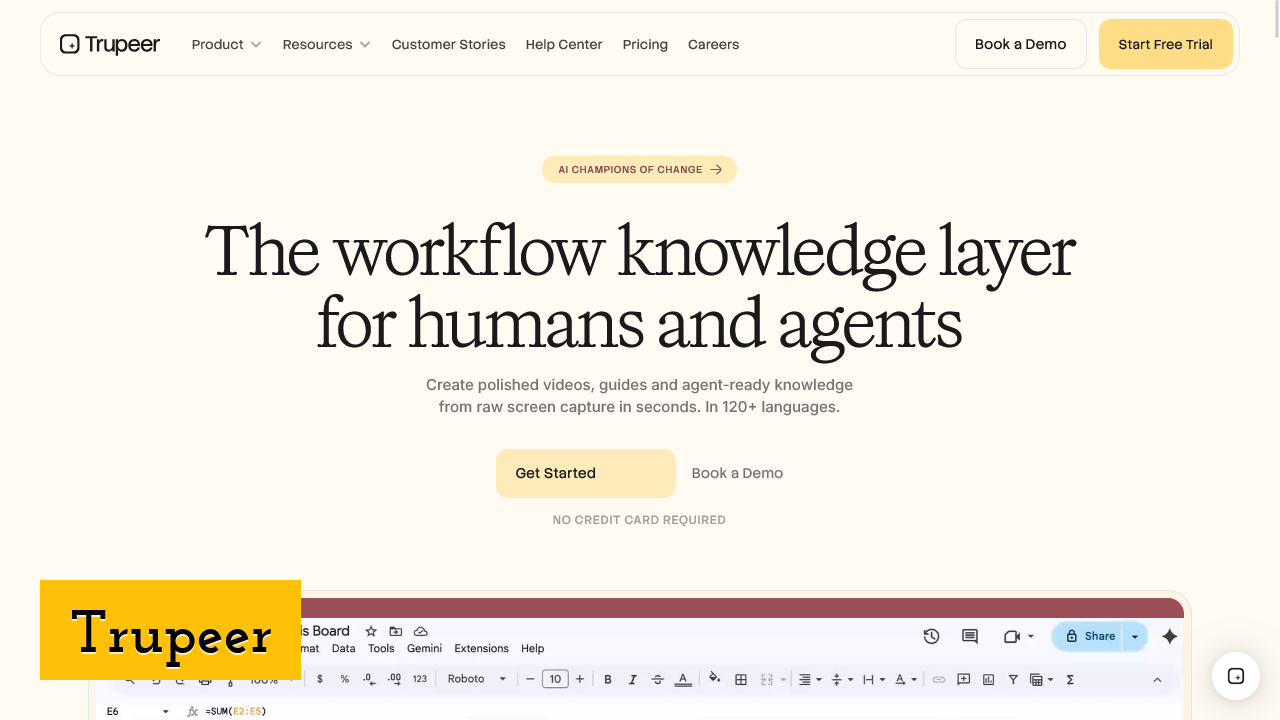Apply percent format icon
The height and width of the screenshot is (720, 1280).
(x=345, y=679)
